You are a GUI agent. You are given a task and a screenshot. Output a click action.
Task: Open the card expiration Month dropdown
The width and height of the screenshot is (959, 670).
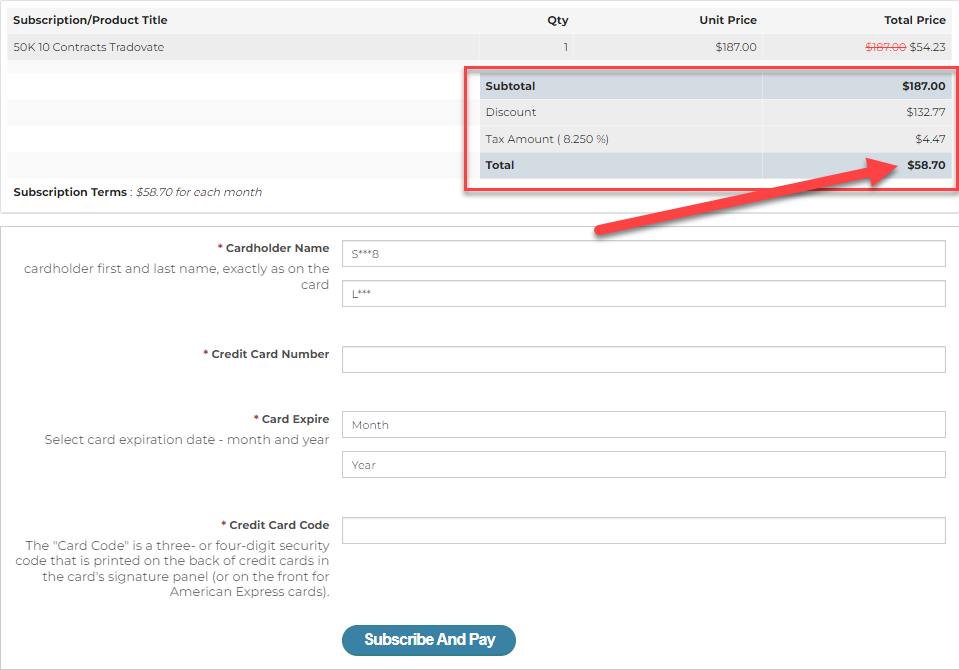point(643,425)
